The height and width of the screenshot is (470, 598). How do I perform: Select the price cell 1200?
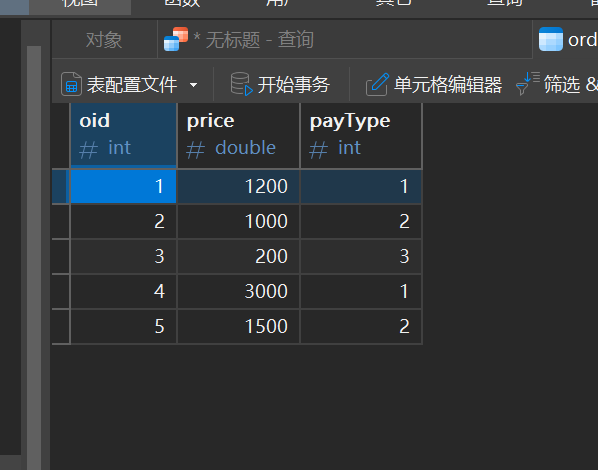[239, 186]
